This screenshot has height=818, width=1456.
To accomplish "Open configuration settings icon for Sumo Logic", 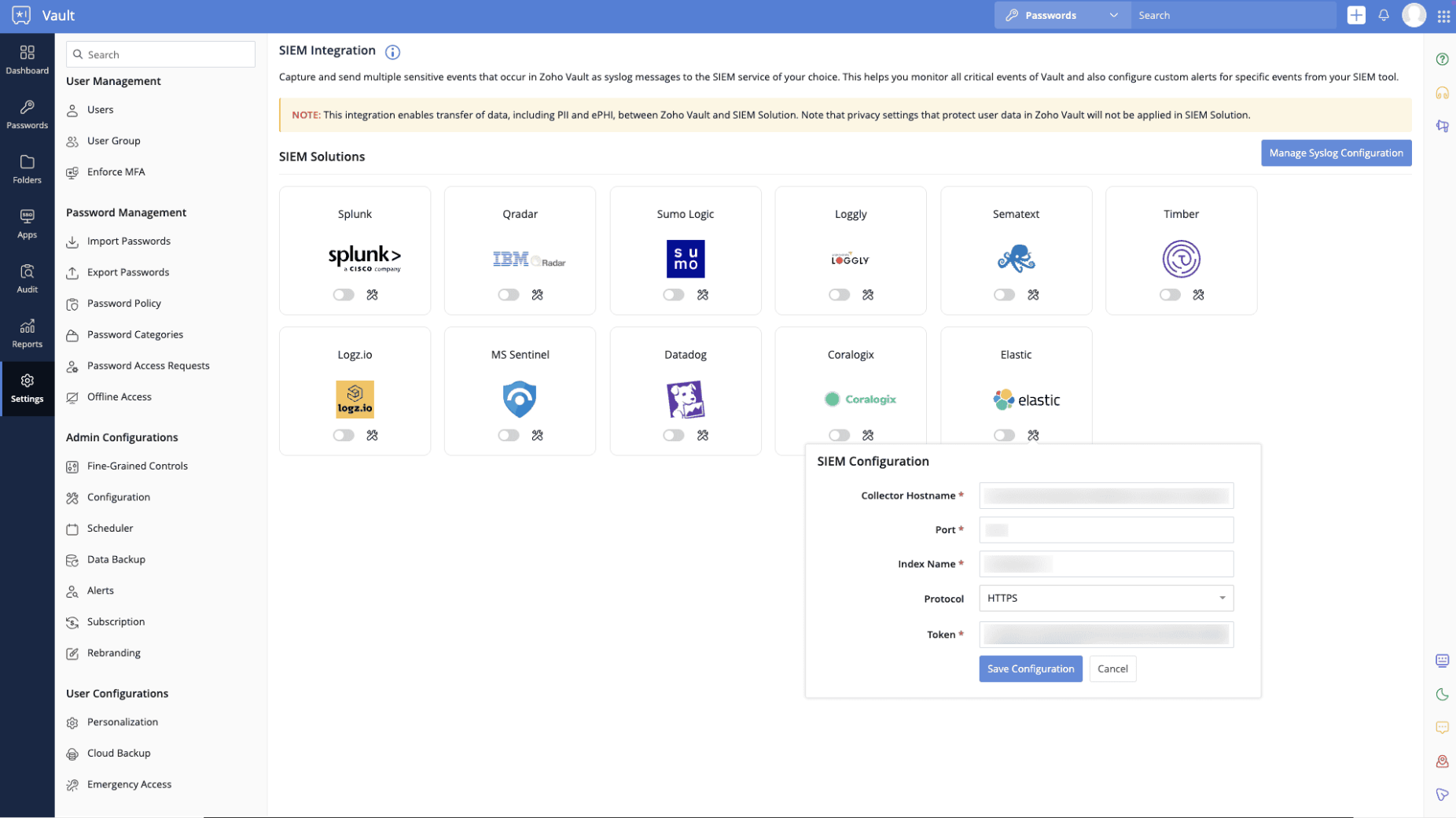I will (x=703, y=295).
